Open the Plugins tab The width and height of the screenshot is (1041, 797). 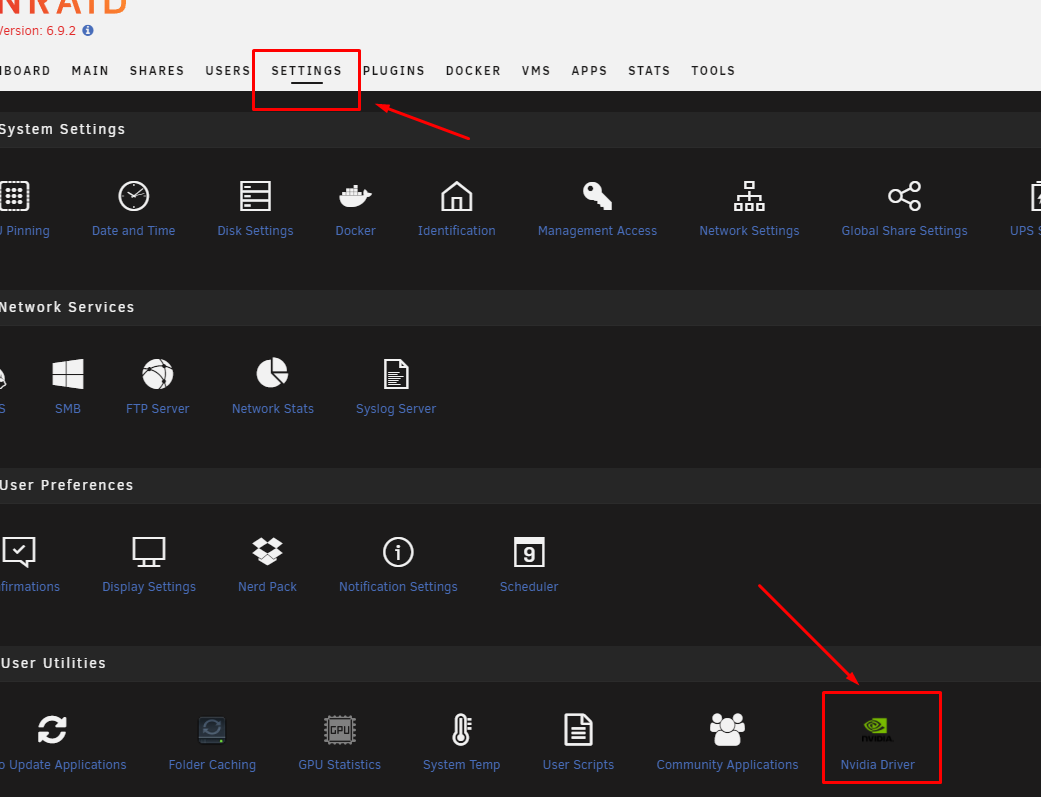pyautogui.click(x=394, y=70)
